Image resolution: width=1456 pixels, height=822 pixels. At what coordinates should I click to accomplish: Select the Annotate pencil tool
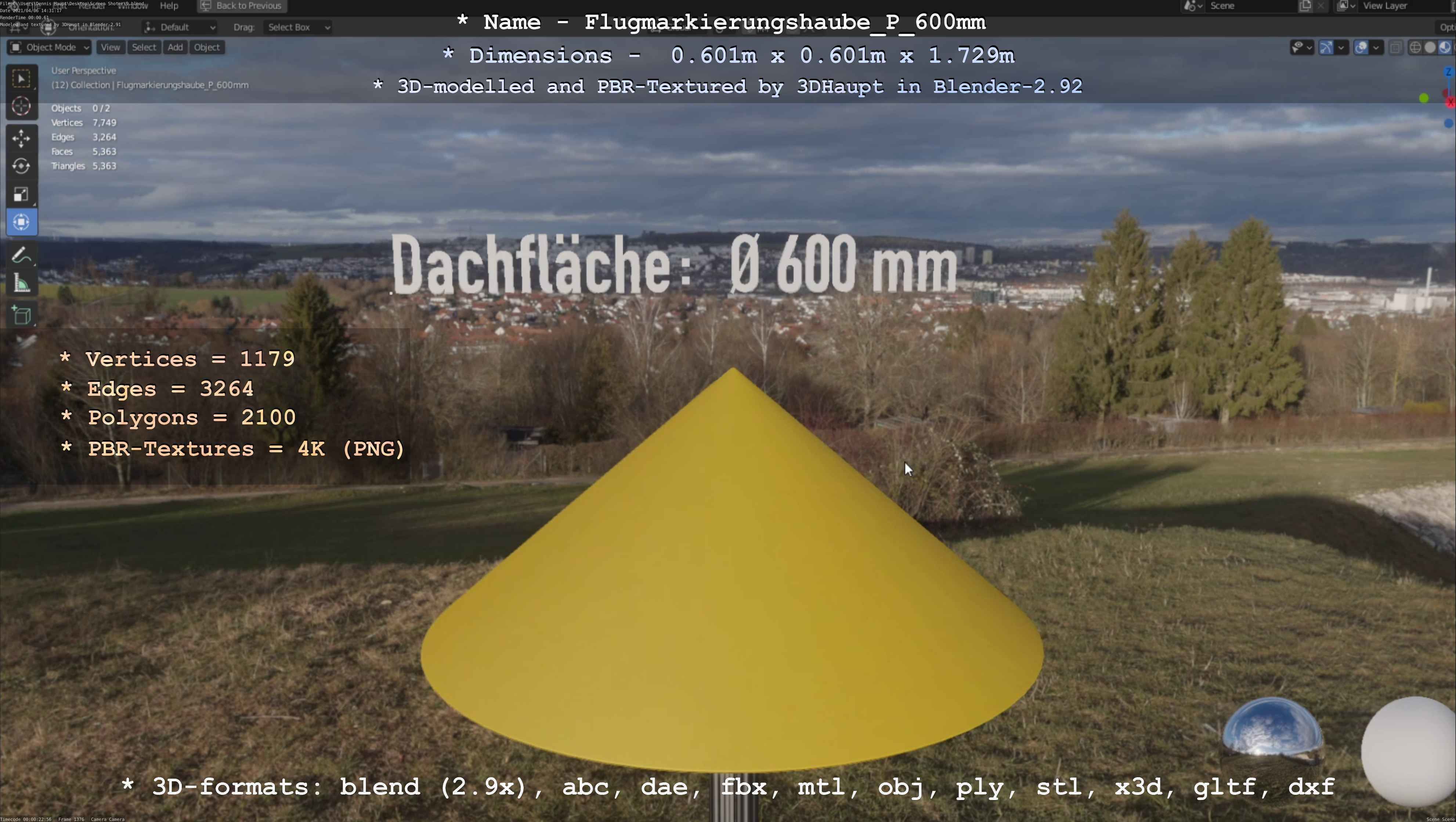(21, 256)
